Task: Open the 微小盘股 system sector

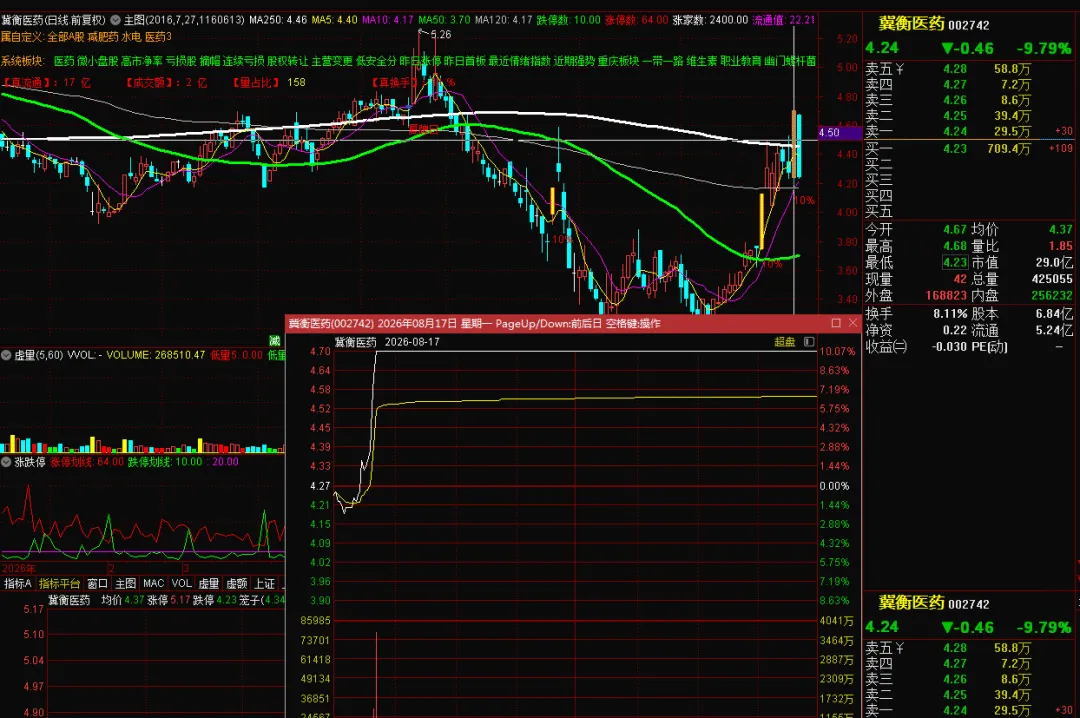Action: point(97,61)
